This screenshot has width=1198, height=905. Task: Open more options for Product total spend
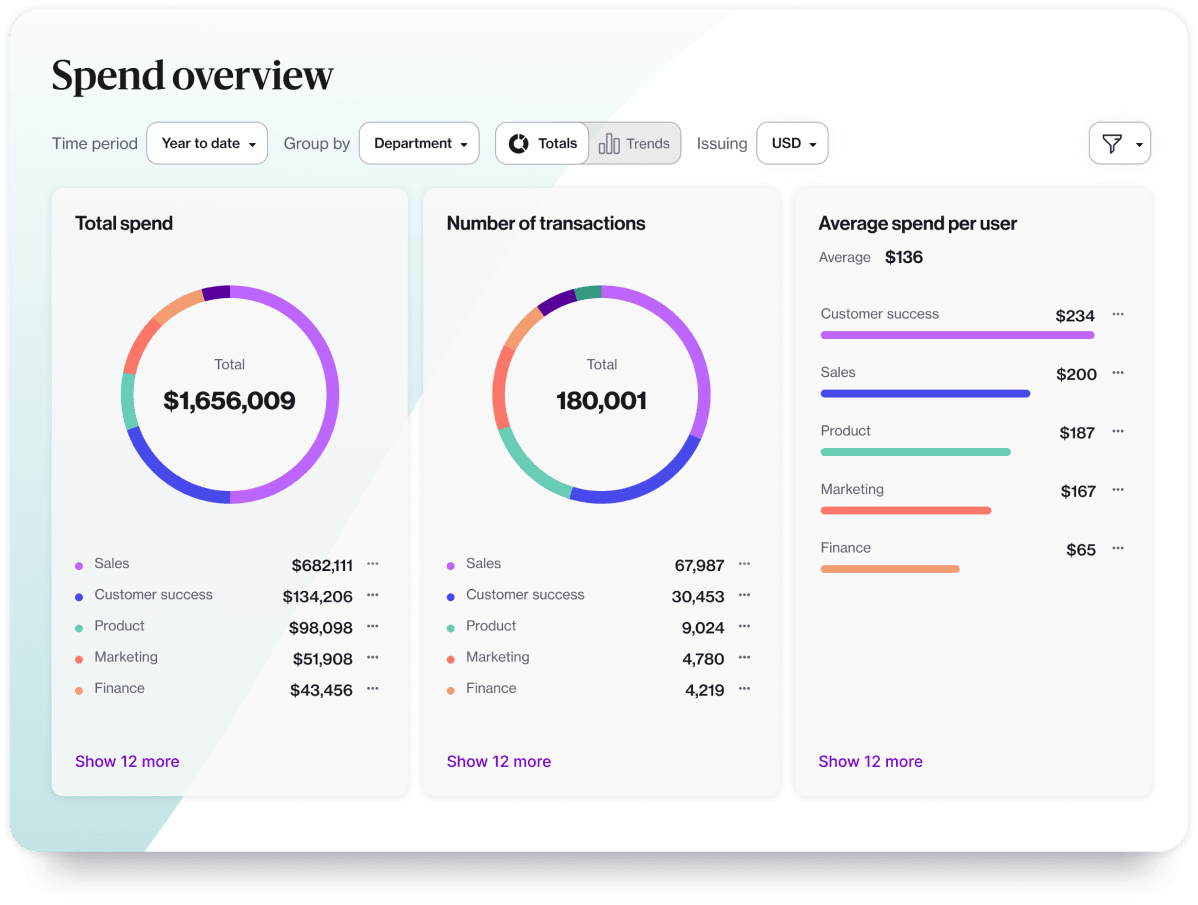[x=373, y=626]
